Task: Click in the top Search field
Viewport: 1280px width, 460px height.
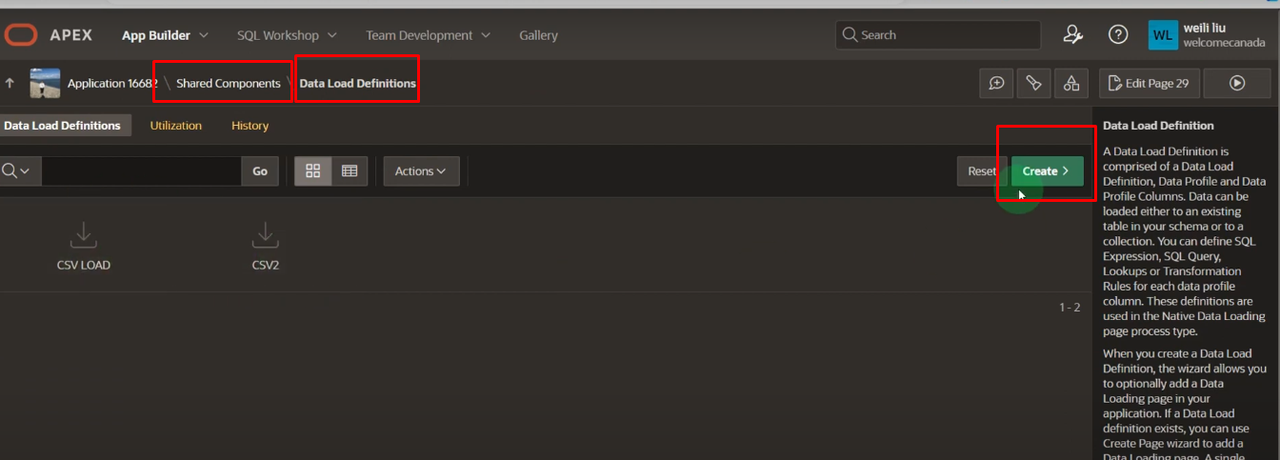Action: (x=937, y=35)
